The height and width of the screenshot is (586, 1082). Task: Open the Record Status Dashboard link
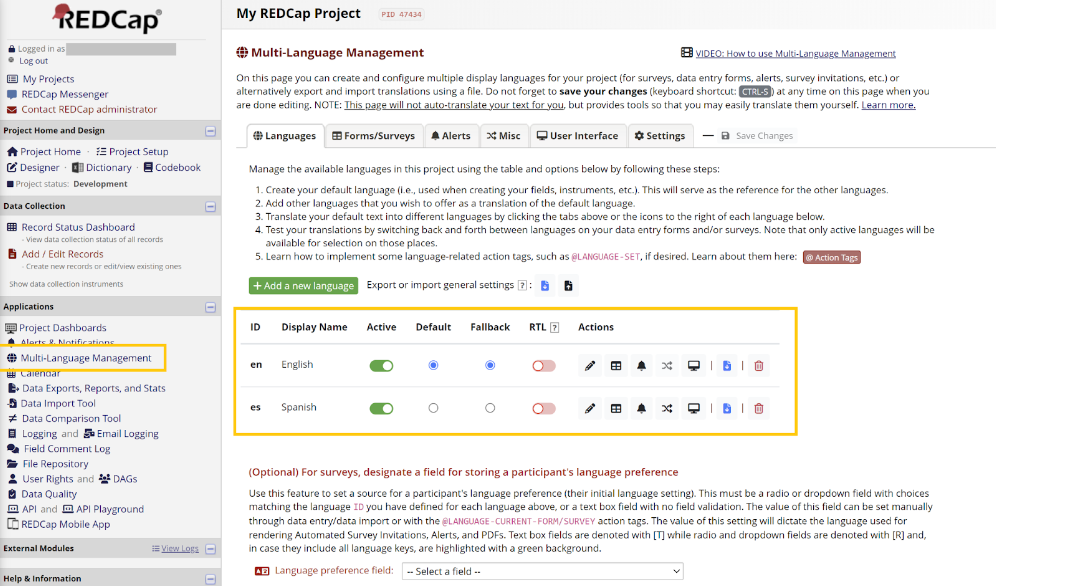pos(78,227)
